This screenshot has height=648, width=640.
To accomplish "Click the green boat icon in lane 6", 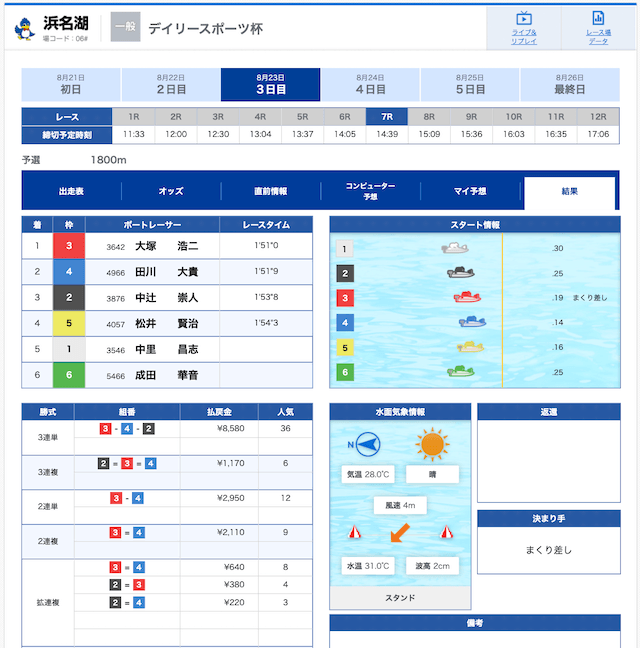I will coord(461,371).
